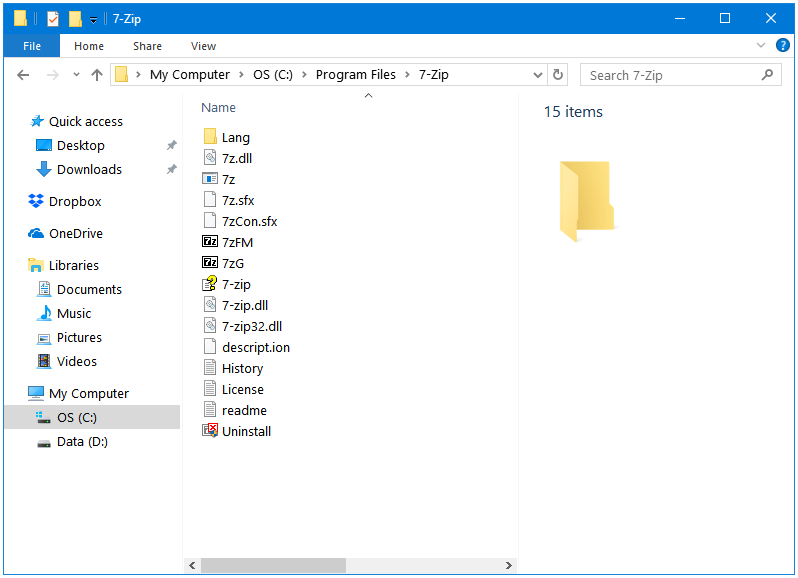Click 7-Zip breadcrumb in address bar
798x578 pixels.
(434, 75)
